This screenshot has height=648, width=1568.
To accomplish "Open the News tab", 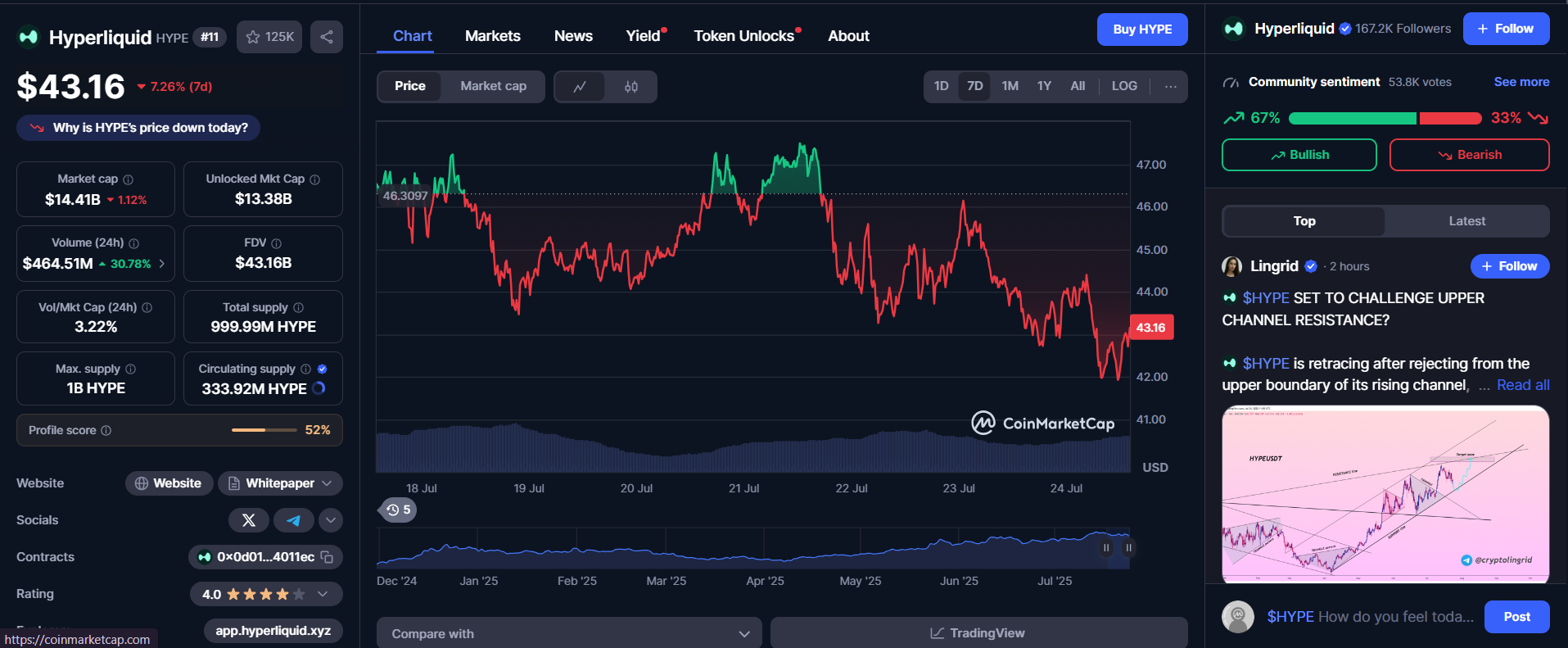I will click(573, 36).
